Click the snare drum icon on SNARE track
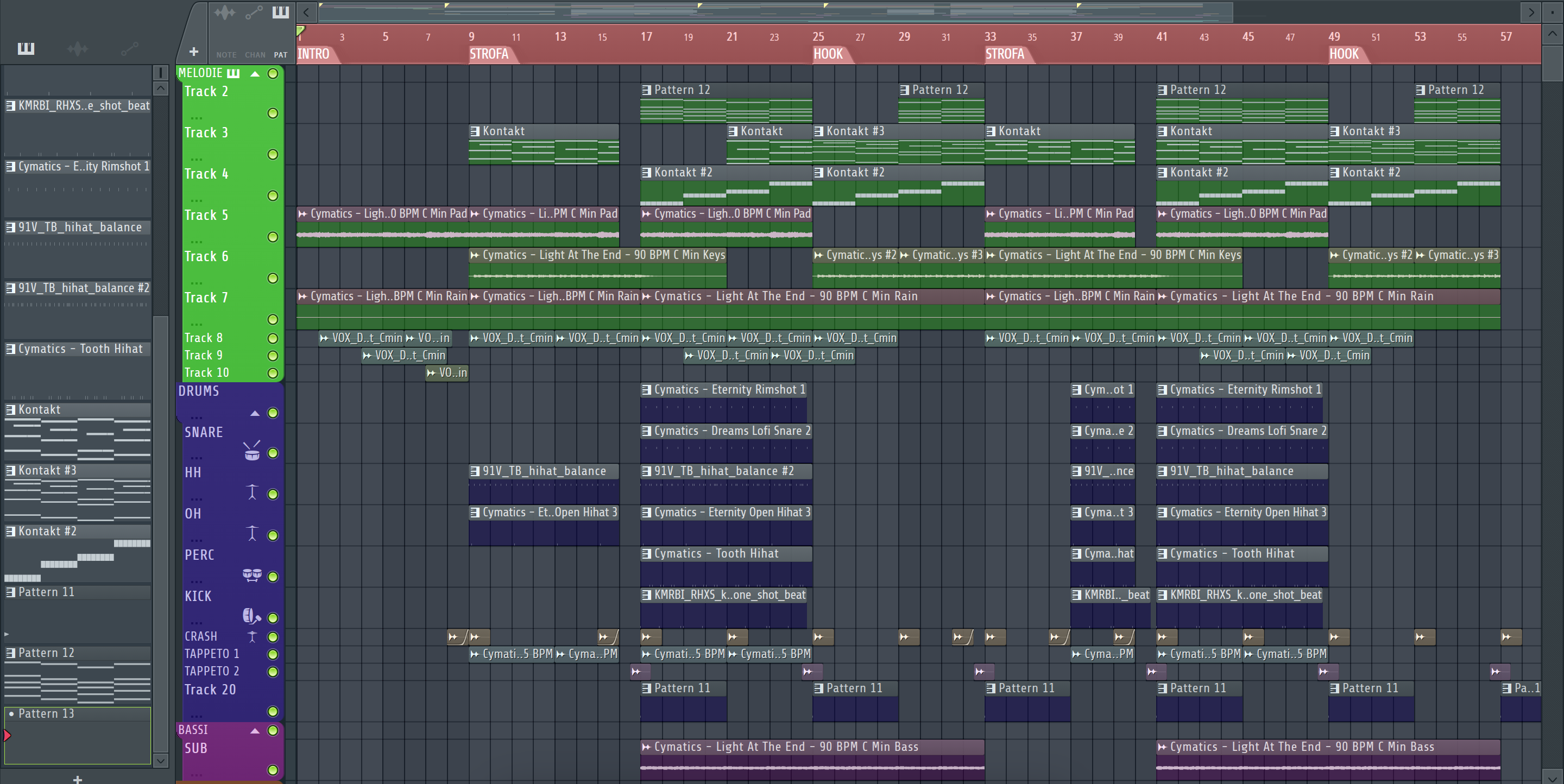Image resolution: width=1564 pixels, height=784 pixels. tap(252, 450)
